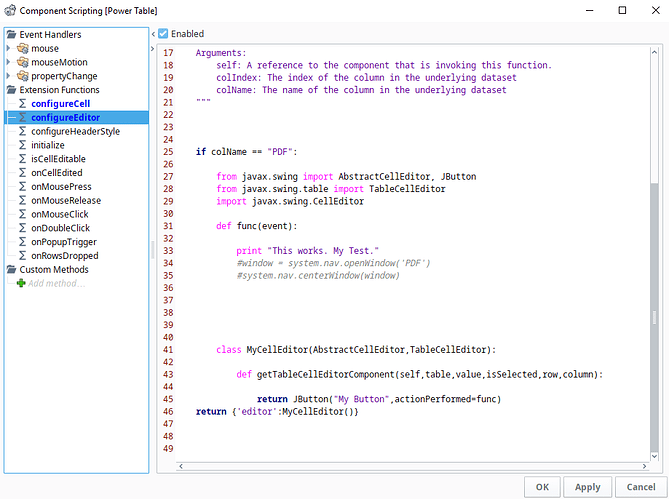Click the editor's scroll down arrow
This screenshot has width=669, height=499.
654,456
